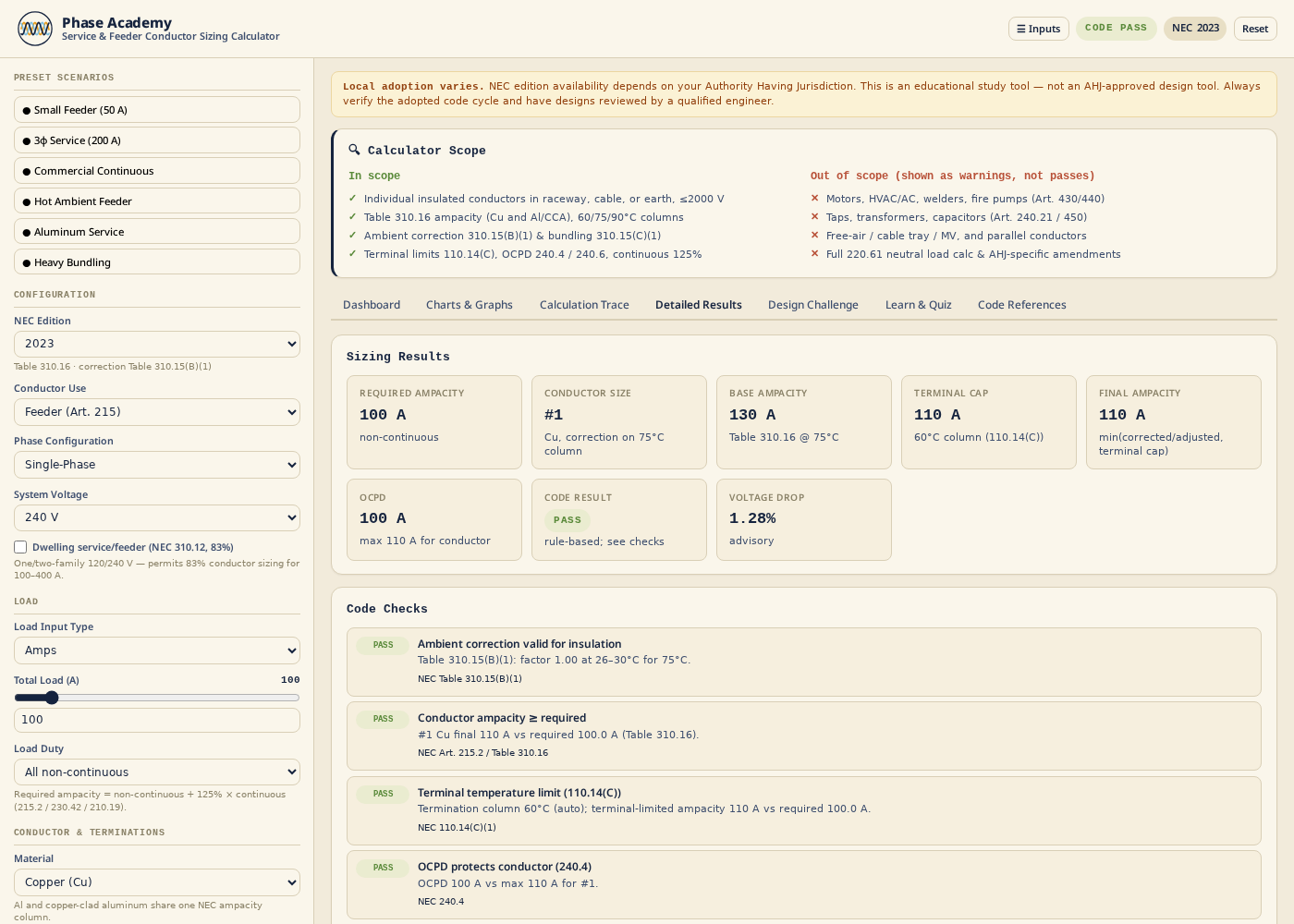1294x924 pixels.
Task: Click the Required Ampacity 100 A card
Action: [x=434, y=422]
